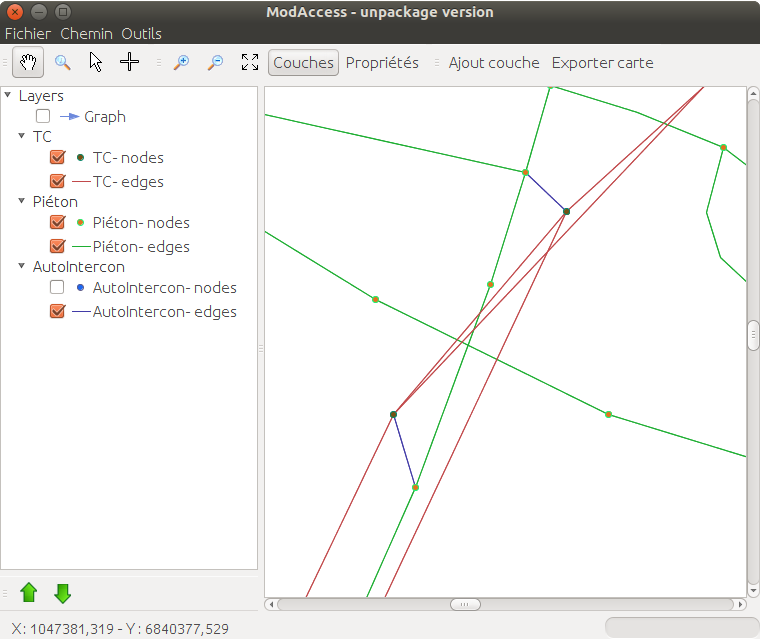The image size is (760, 639).
Task: Click the zoom to full extent icon
Action: point(250,62)
